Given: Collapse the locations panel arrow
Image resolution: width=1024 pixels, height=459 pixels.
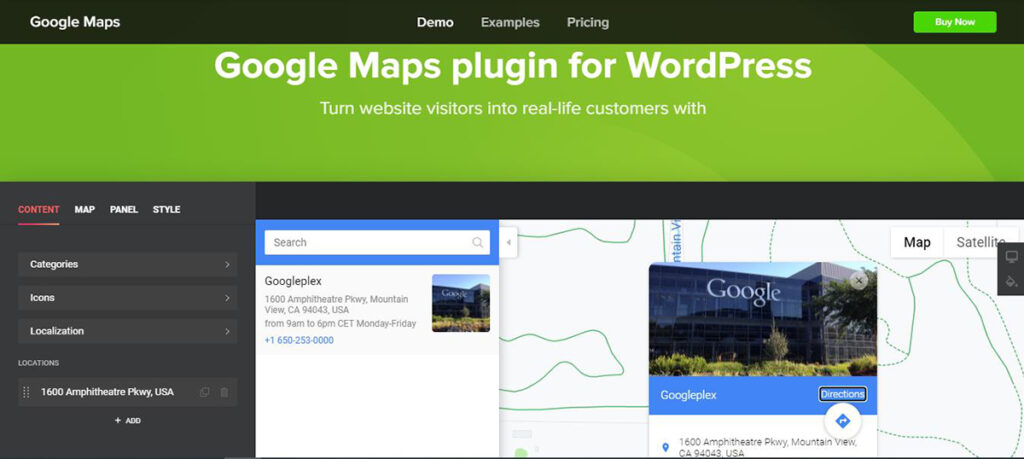Looking at the screenshot, I should coord(509,242).
